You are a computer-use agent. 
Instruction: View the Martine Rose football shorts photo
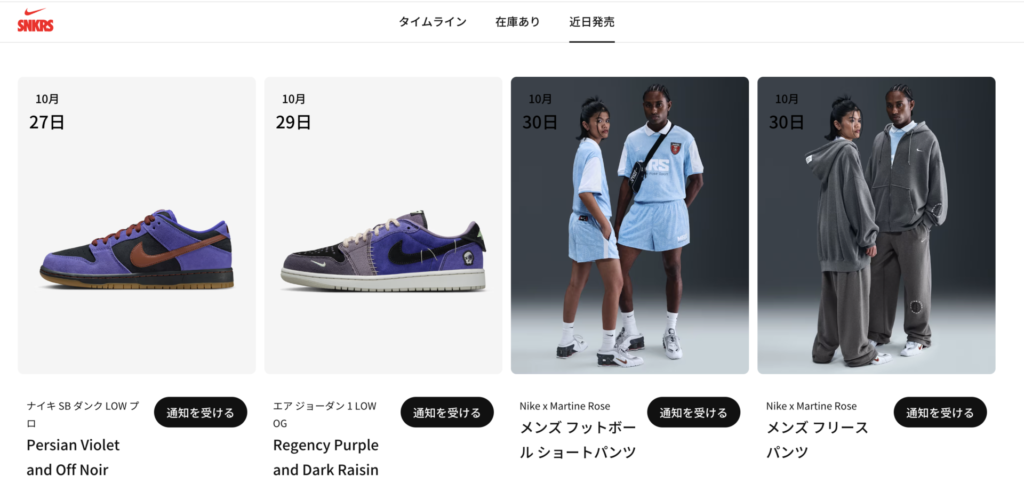[630, 225]
